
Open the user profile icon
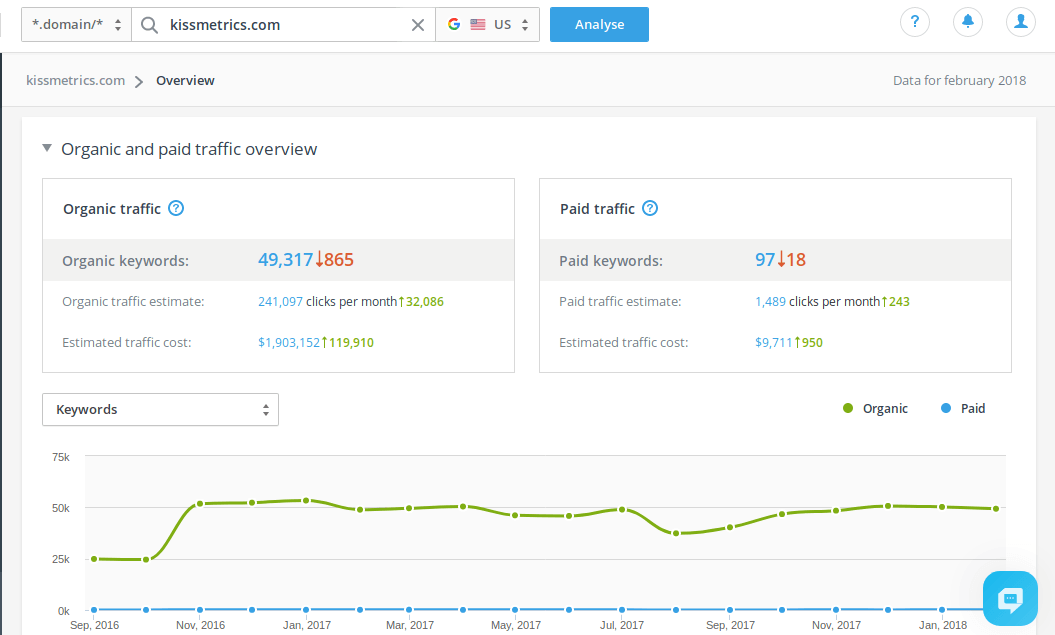pos(1020,23)
